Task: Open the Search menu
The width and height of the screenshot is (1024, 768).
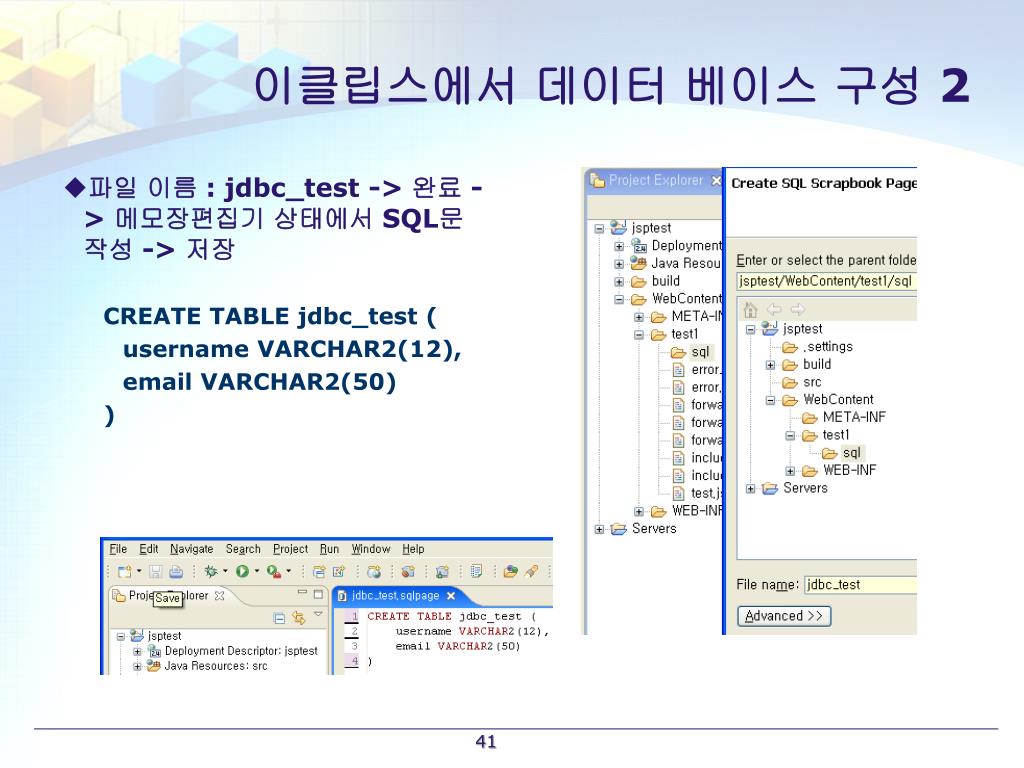Action: [x=243, y=549]
